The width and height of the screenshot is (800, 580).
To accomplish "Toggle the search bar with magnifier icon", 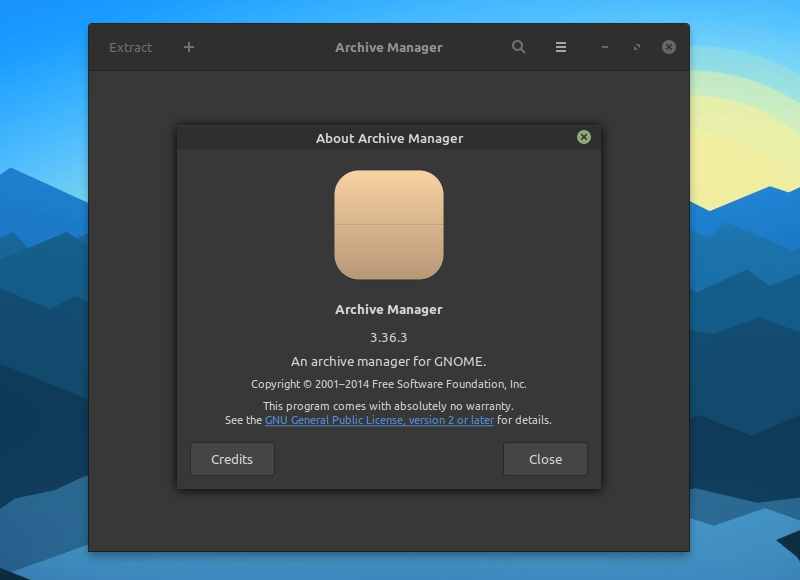I will coord(518,47).
